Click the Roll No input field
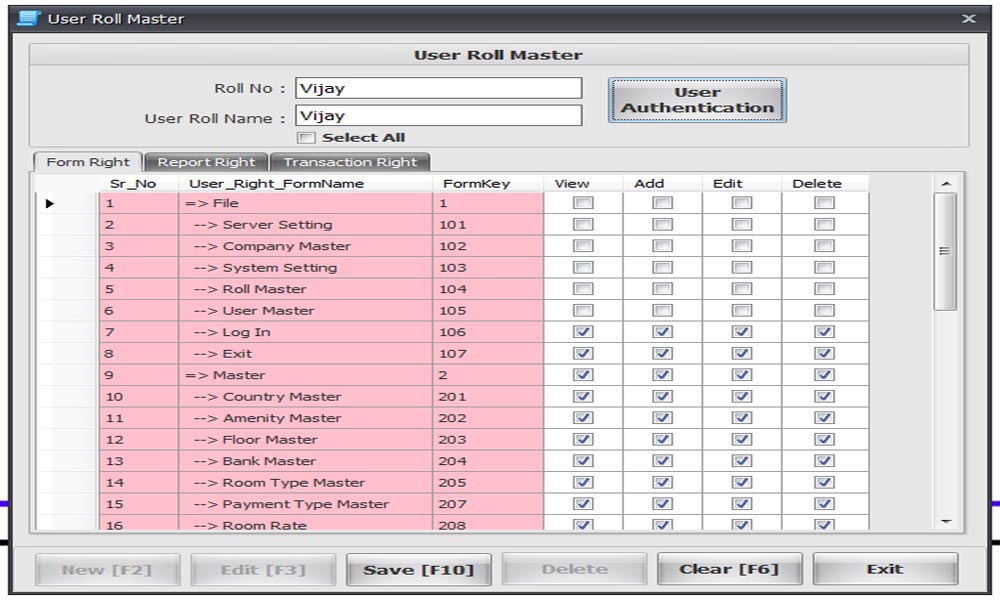Screen dimensions: 1000x600 (439, 88)
